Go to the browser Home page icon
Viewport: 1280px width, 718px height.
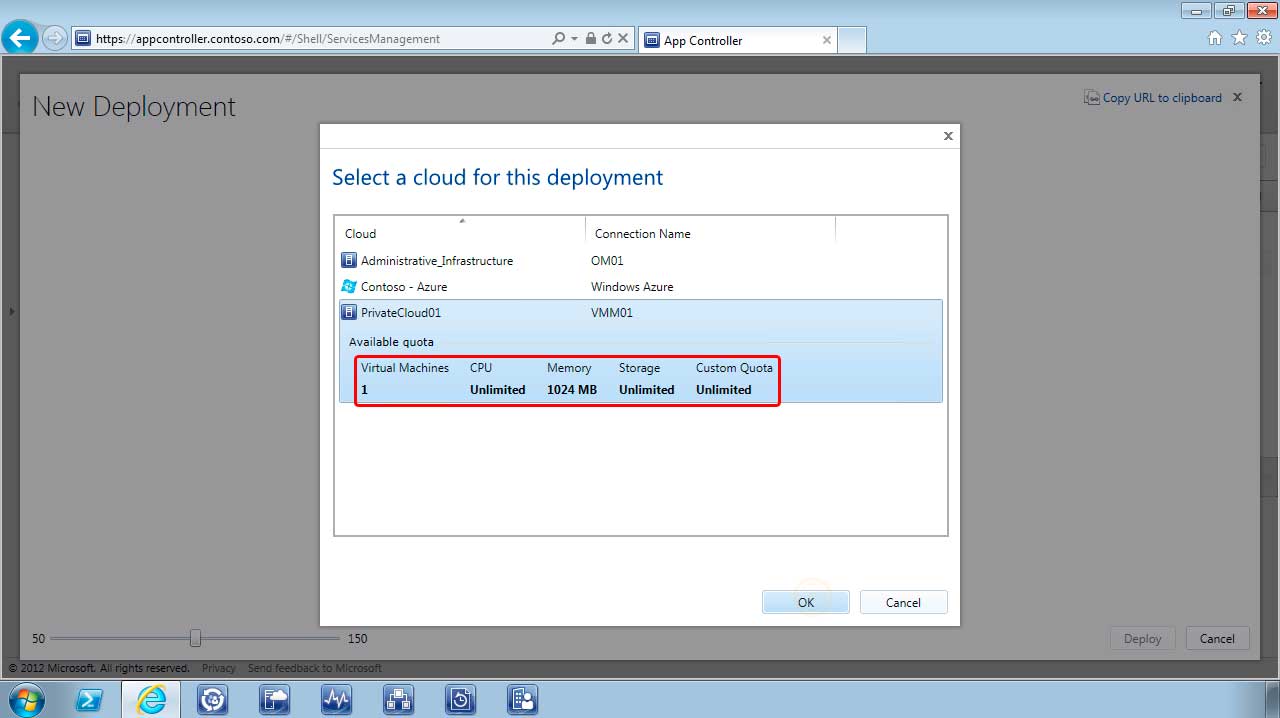click(1215, 38)
